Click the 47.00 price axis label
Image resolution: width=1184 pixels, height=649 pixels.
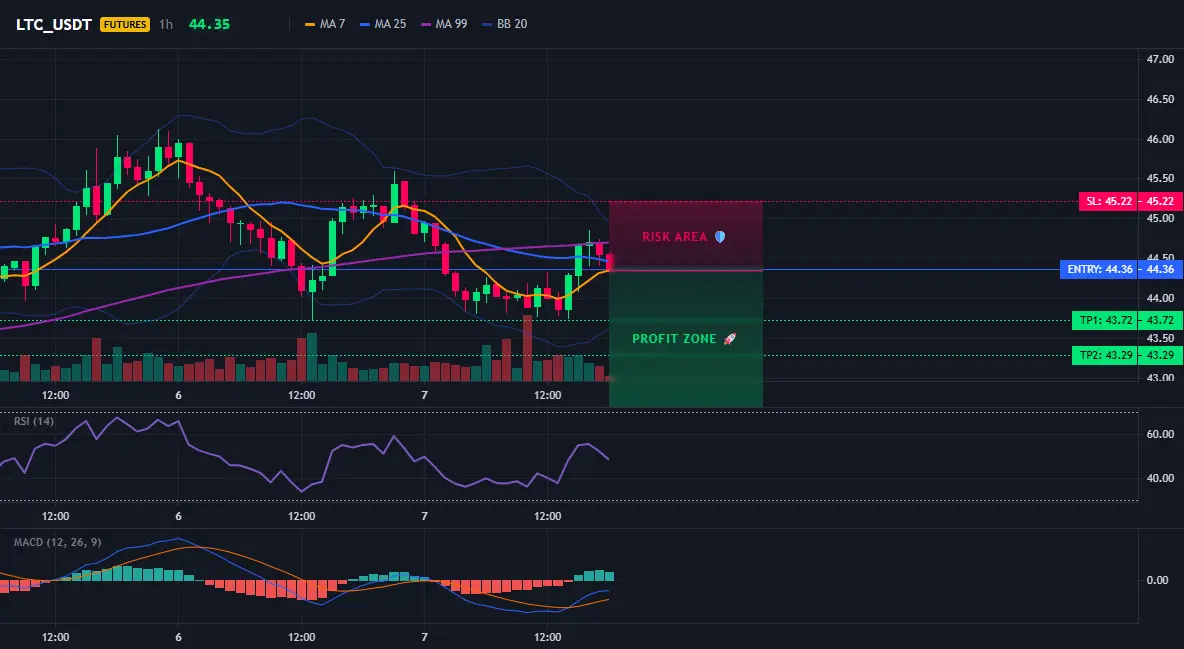point(1160,59)
